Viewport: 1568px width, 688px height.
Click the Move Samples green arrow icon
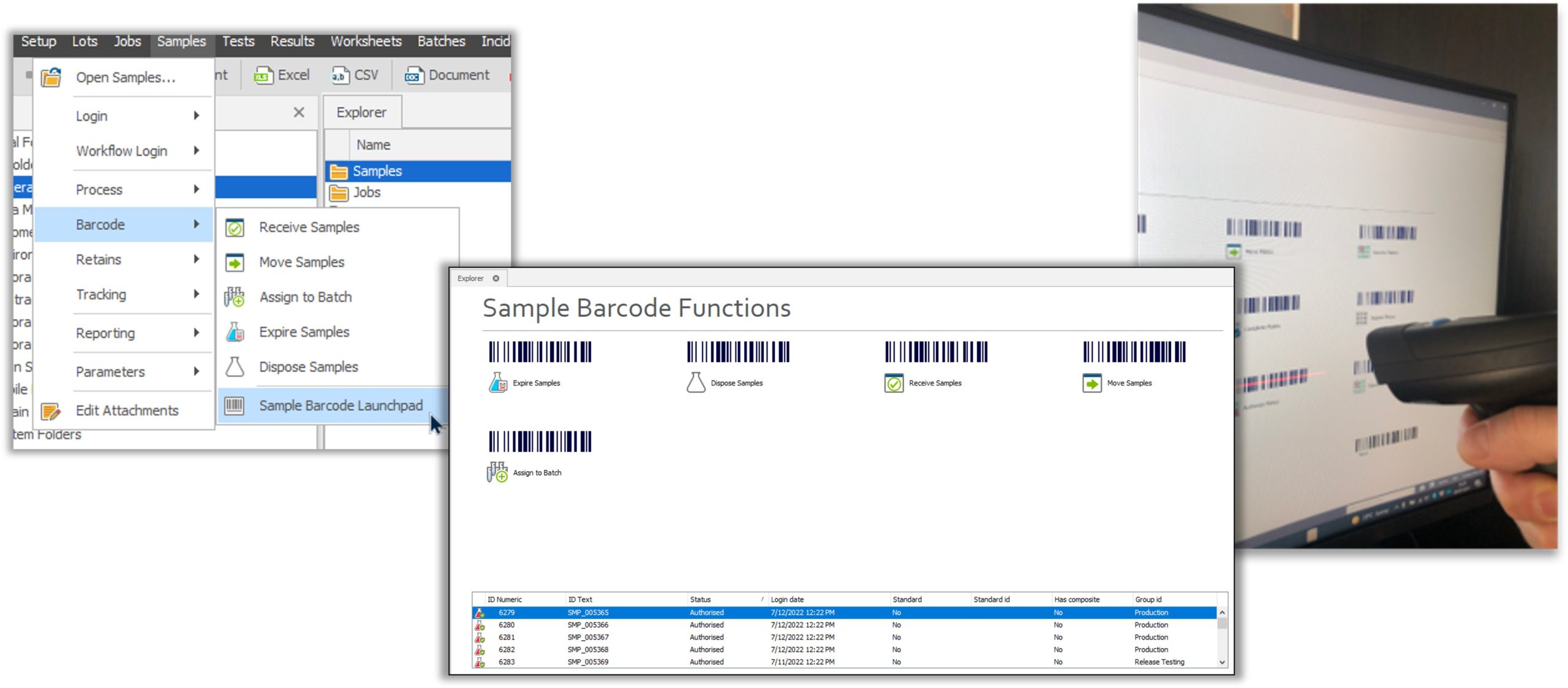(x=1093, y=382)
